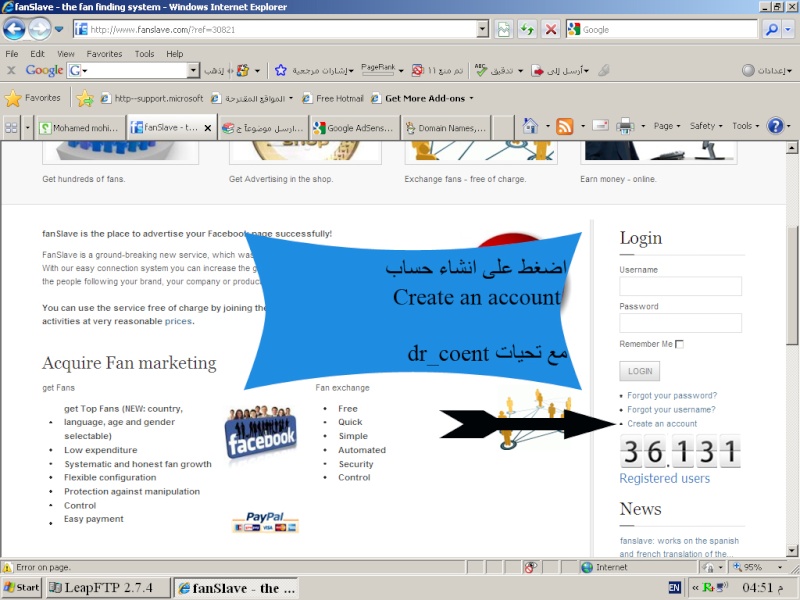800x600 pixels.
Task: Focus the Password input field
Action: click(681, 323)
